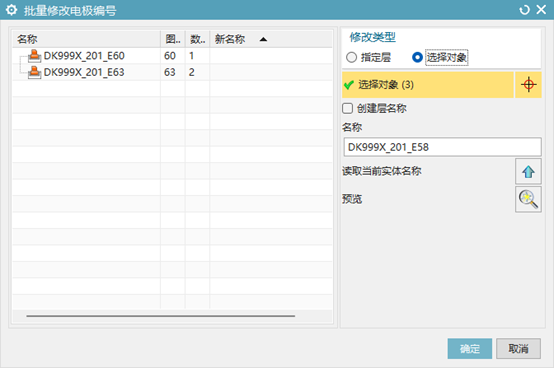Select row DK999X_201_E63 in the list
The height and width of the screenshot is (368, 554).
[172, 72]
